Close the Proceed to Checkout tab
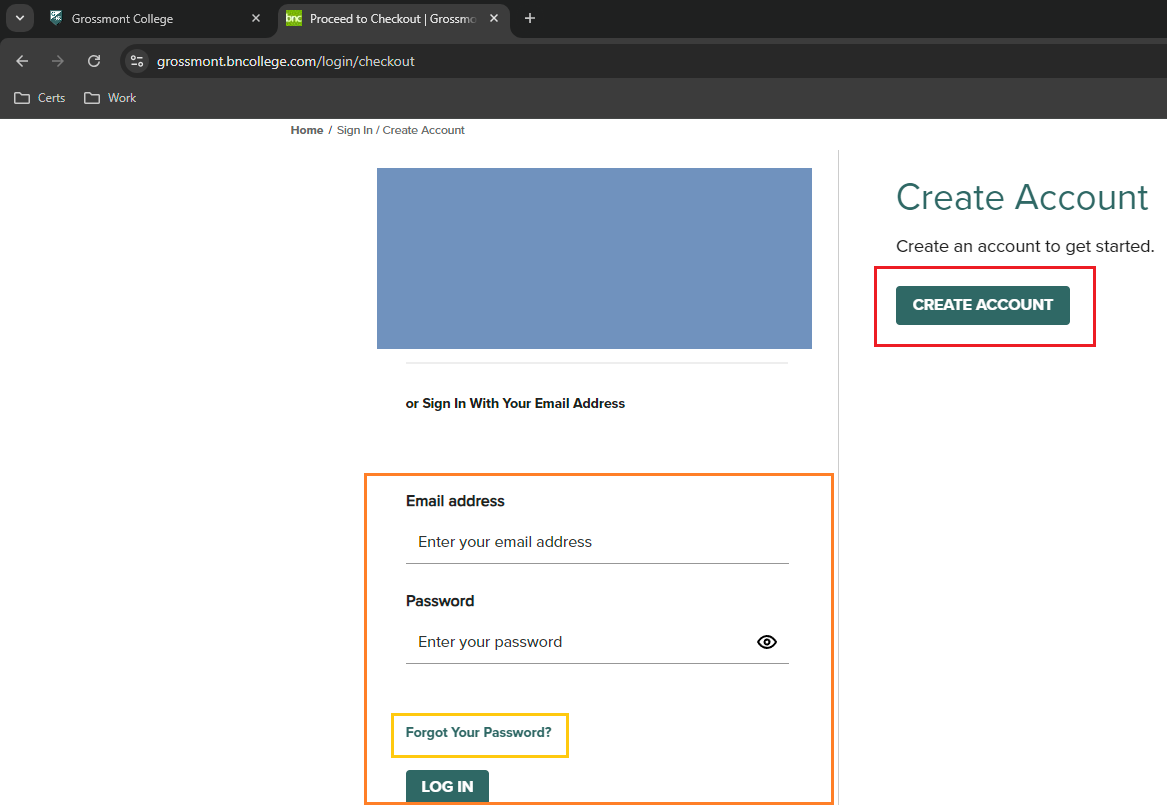This screenshot has width=1167, height=805. pos(494,18)
